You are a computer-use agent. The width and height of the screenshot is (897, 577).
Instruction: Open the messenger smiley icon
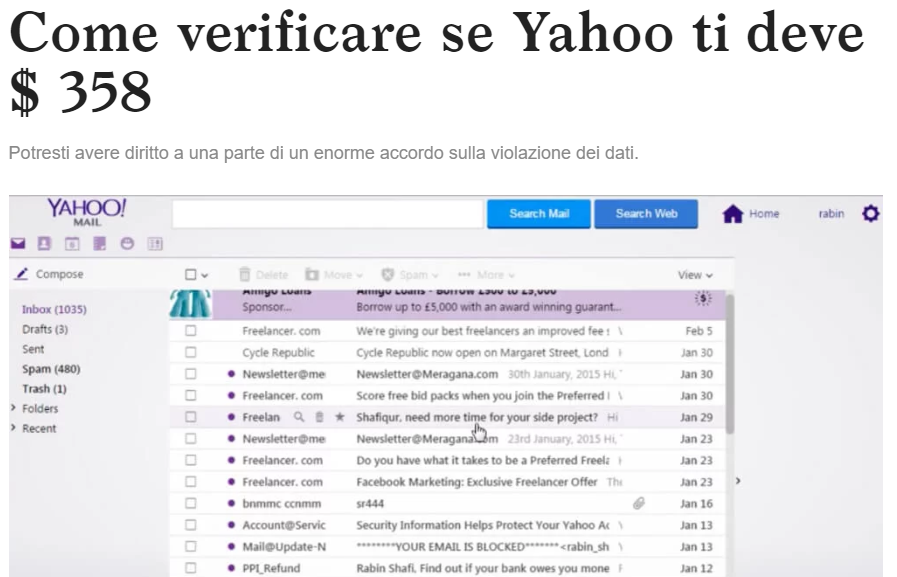pos(127,244)
